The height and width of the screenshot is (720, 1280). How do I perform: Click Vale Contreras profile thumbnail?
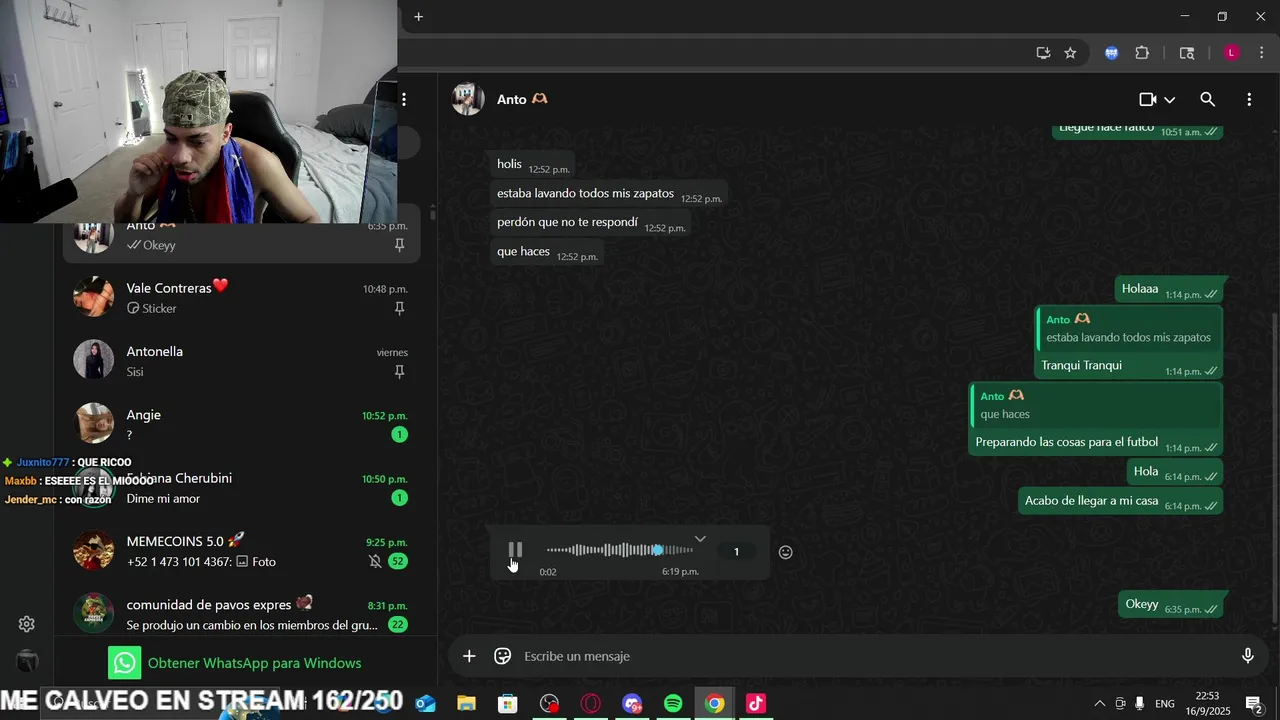coord(93,297)
